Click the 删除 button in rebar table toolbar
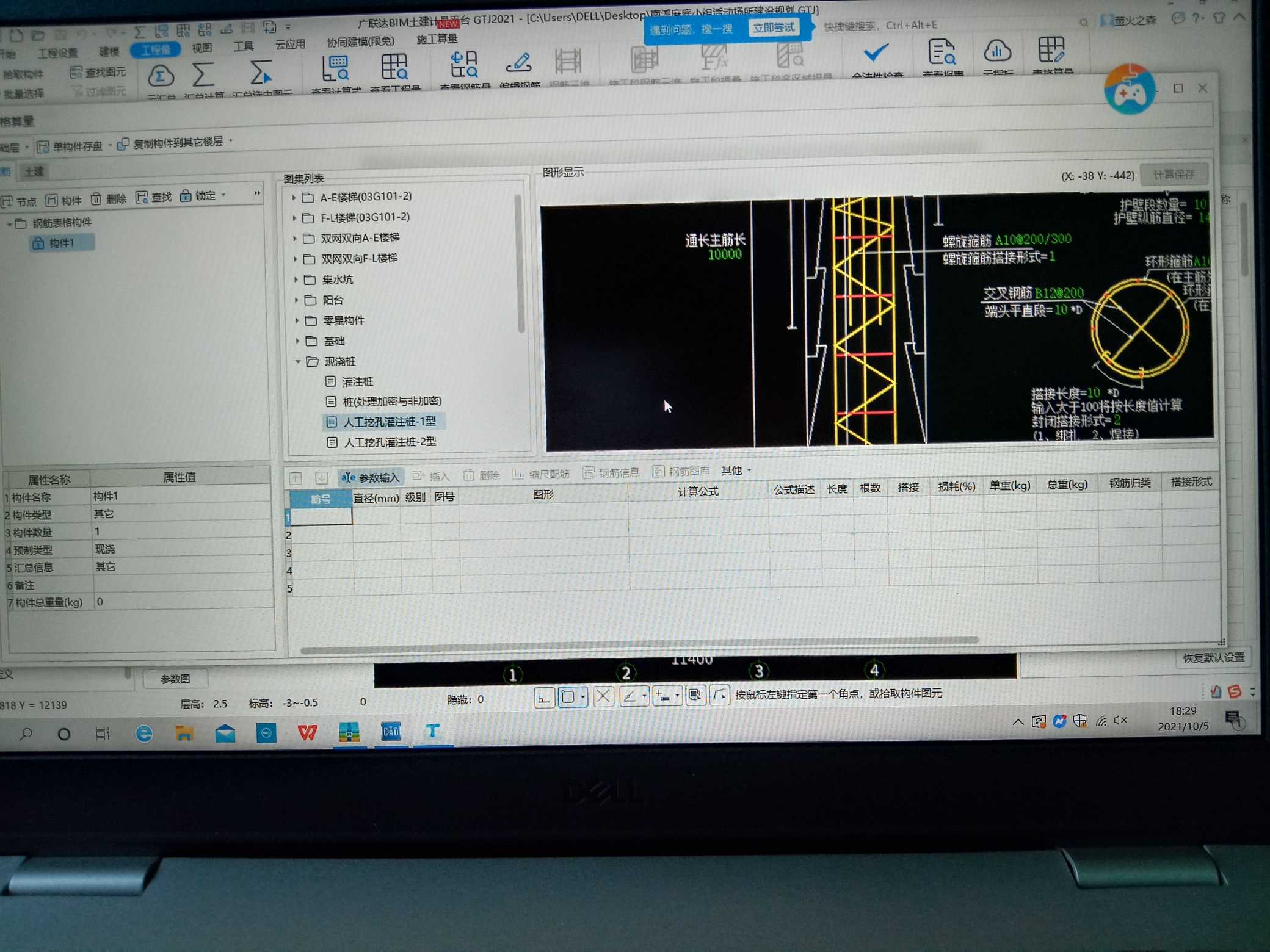The height and width of the screenshot is (952, 1270). tap(481, 475)
